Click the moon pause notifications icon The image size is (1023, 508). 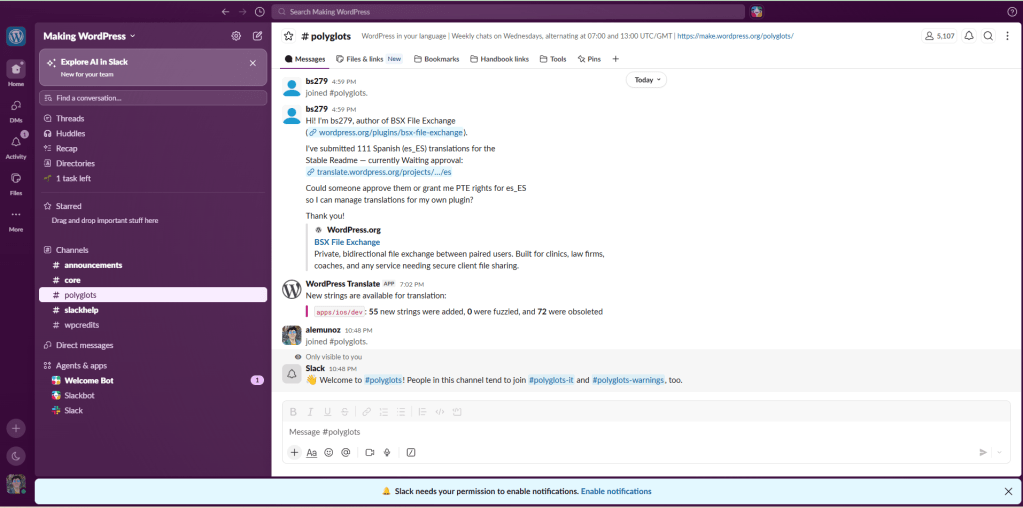pyautogui.click(x=16, y=456)
